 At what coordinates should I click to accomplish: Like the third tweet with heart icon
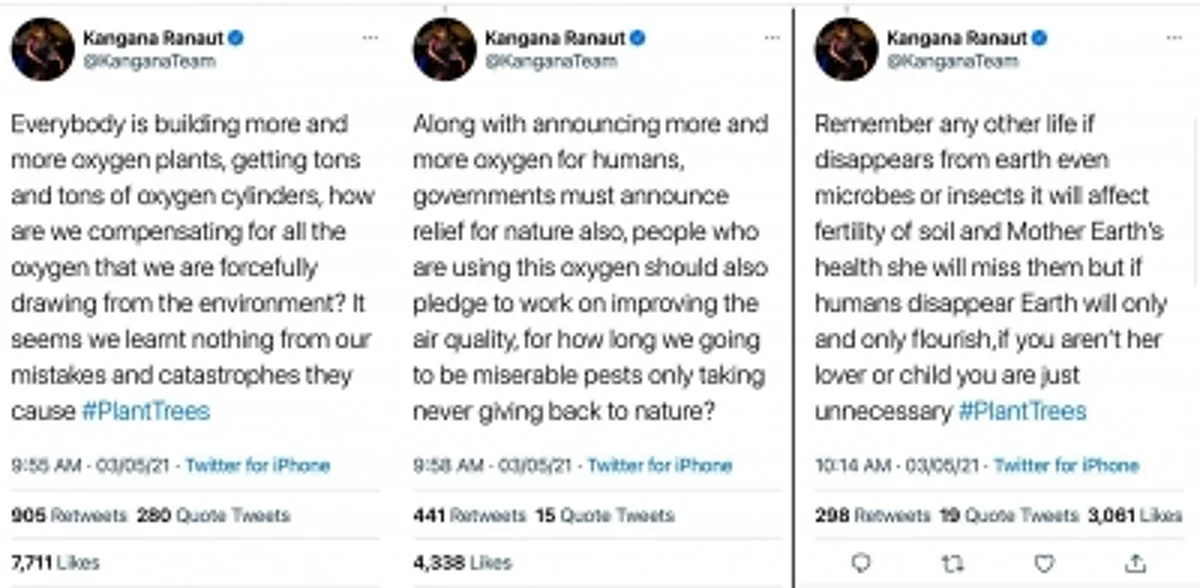[x=1044, y=563]
